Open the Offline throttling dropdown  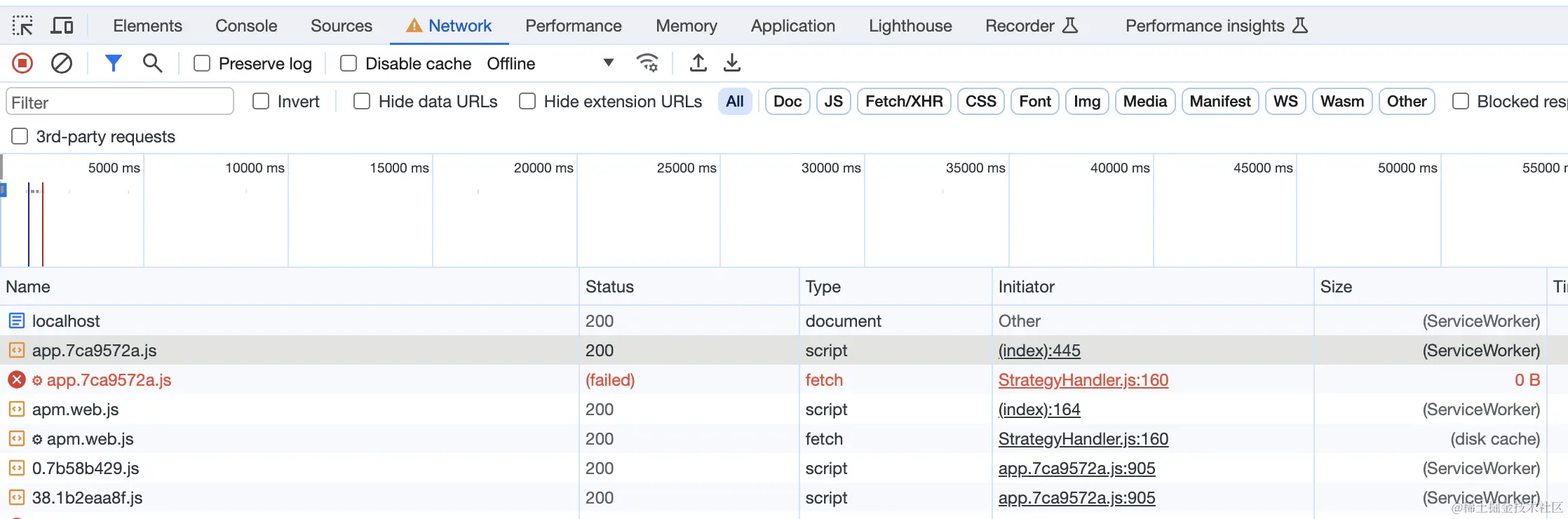(550, 64)
